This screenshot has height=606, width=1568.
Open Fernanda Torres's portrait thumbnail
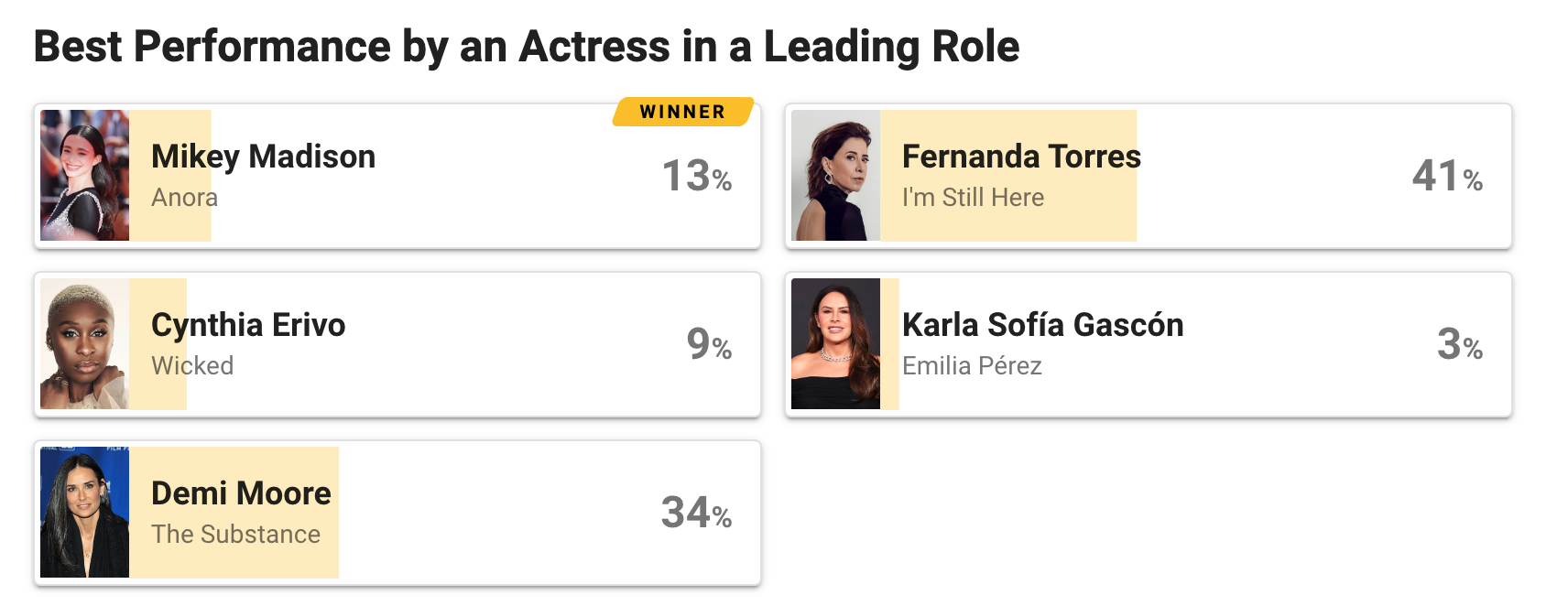tap(835, 176)
